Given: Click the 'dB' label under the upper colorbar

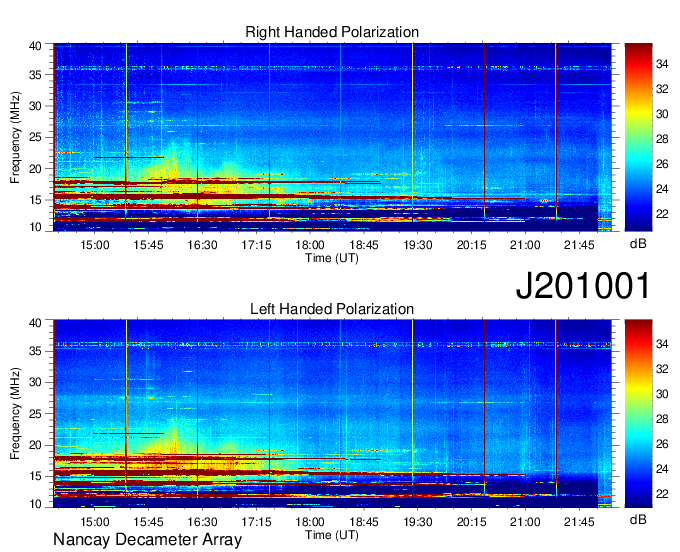Looking at the screenshot, I should [x=638, y=244].
